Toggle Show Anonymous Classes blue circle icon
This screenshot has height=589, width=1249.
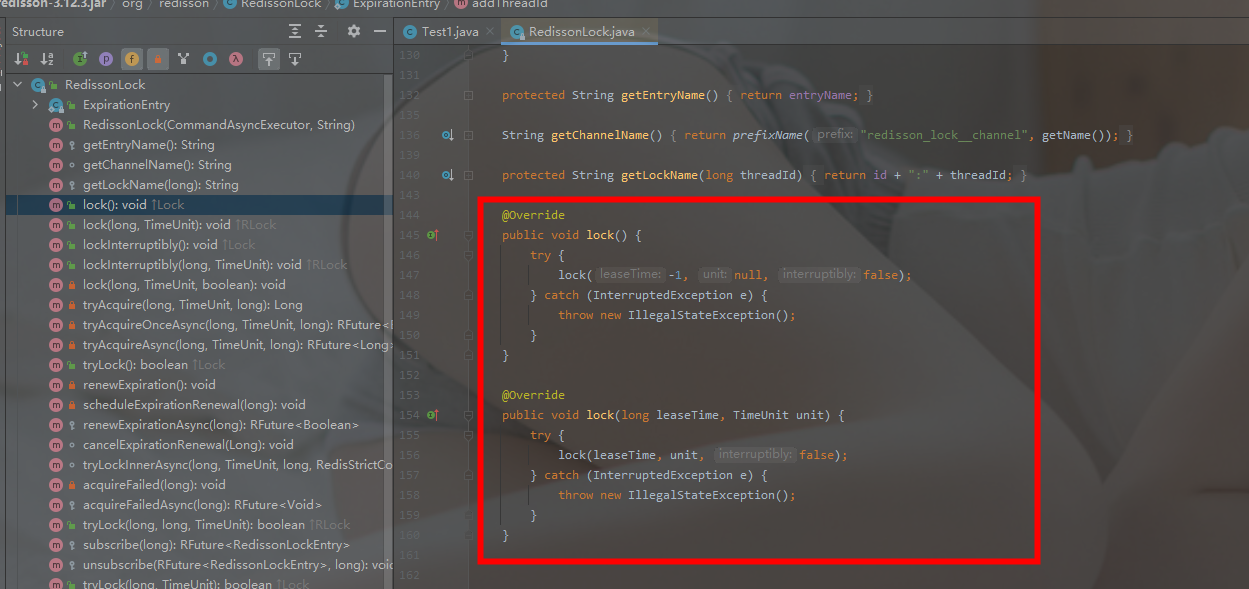point(210,59)
